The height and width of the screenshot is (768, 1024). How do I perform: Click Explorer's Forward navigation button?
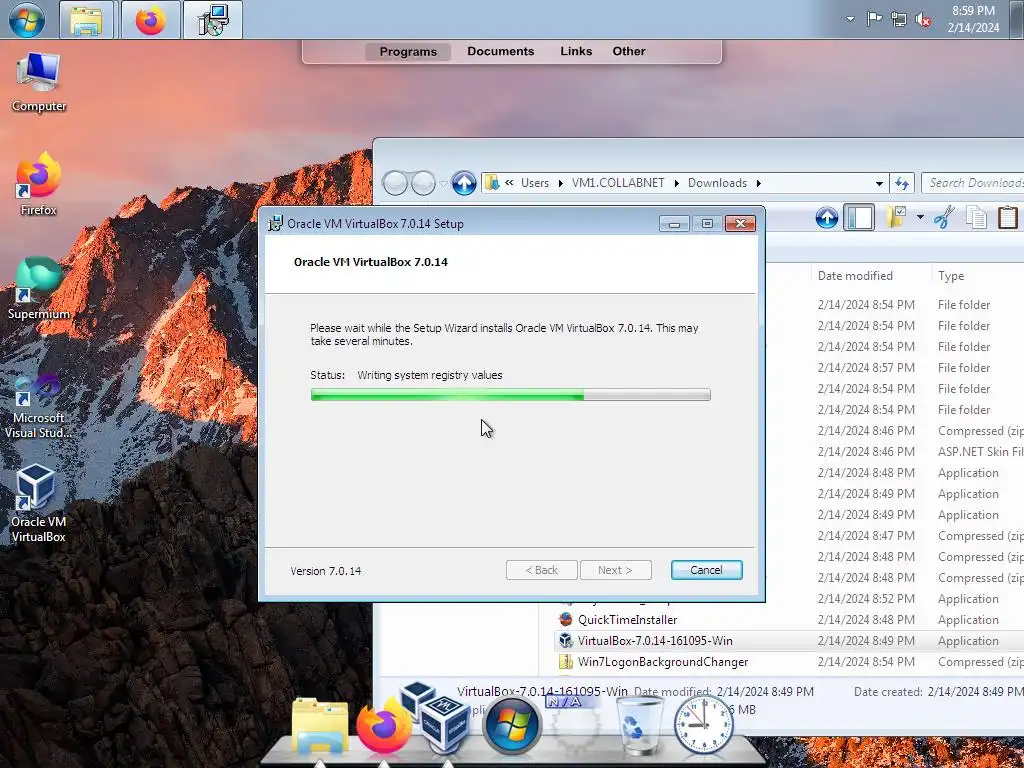pyautogui.click(x=423, y=183)
